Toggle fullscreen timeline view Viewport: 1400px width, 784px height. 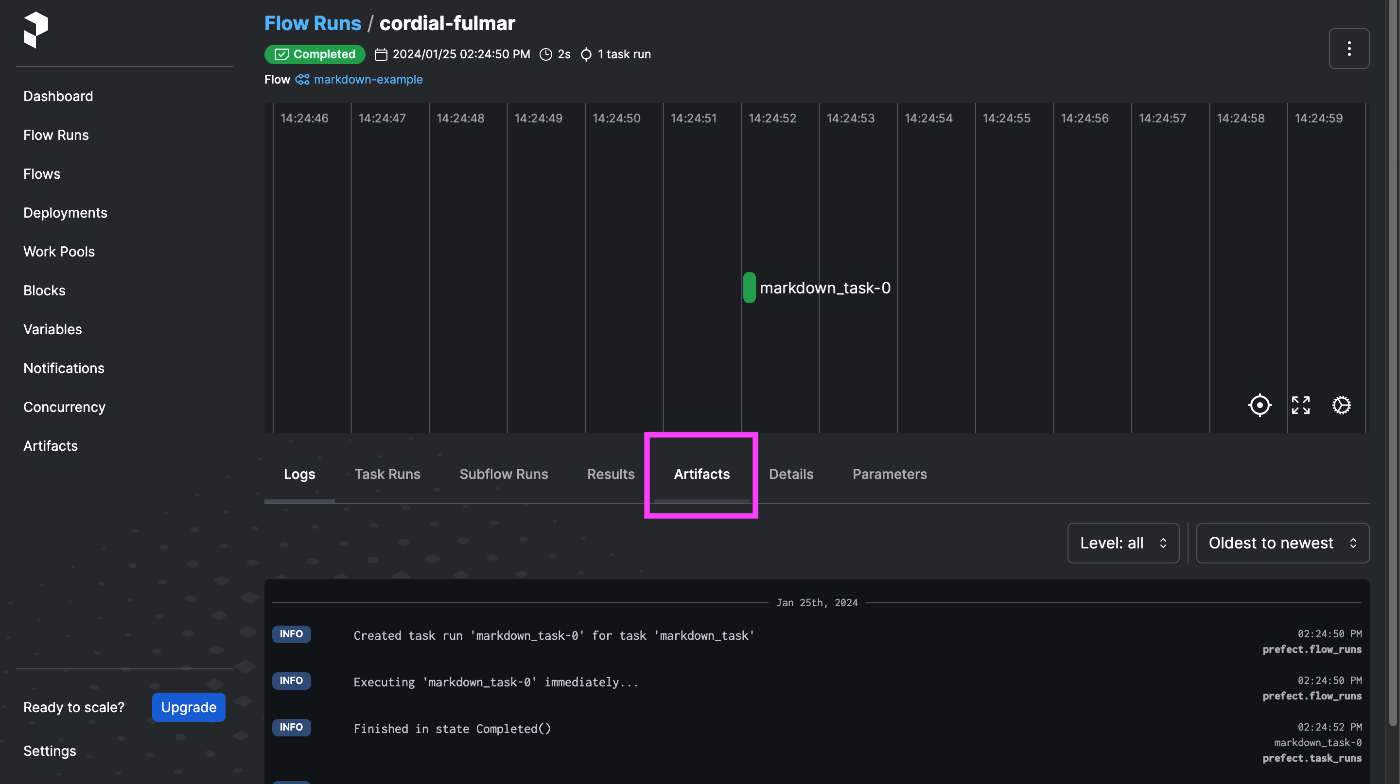(x=1301, y=405)
